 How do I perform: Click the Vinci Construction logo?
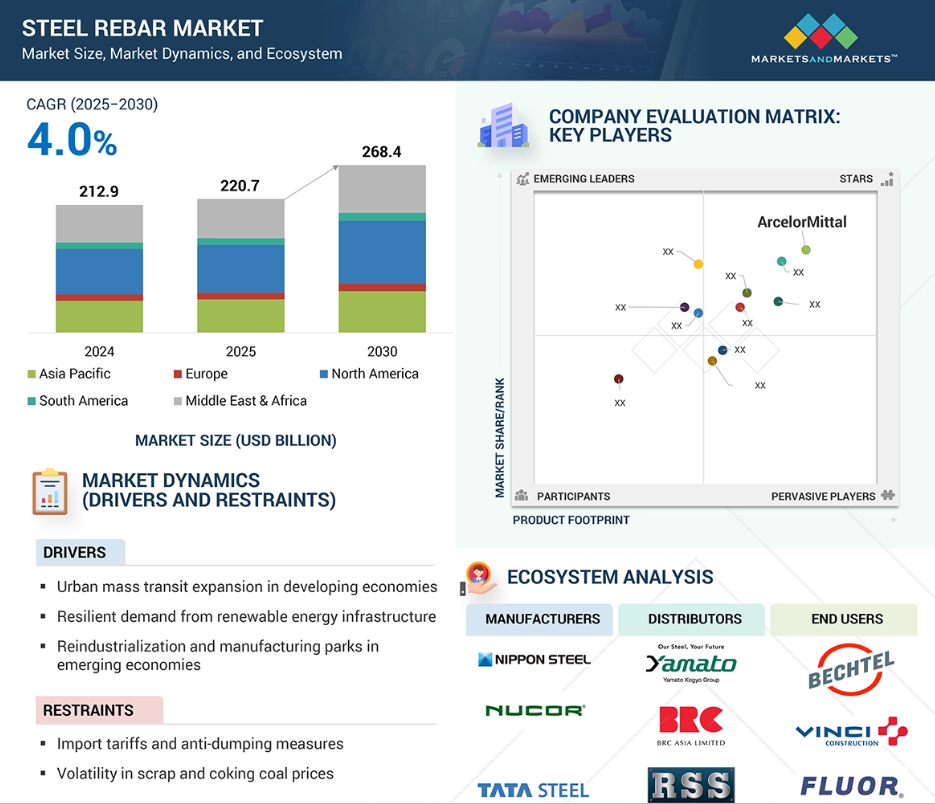(x=852, y=731)
